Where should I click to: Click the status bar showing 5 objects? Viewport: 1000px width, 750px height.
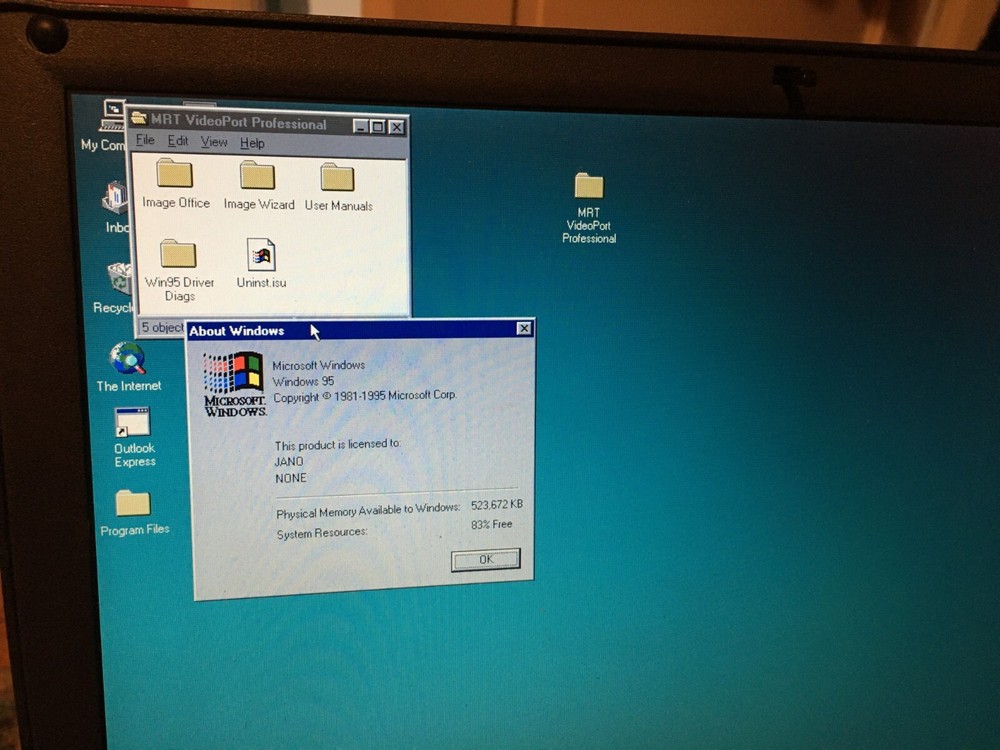[x=160, y=328]
